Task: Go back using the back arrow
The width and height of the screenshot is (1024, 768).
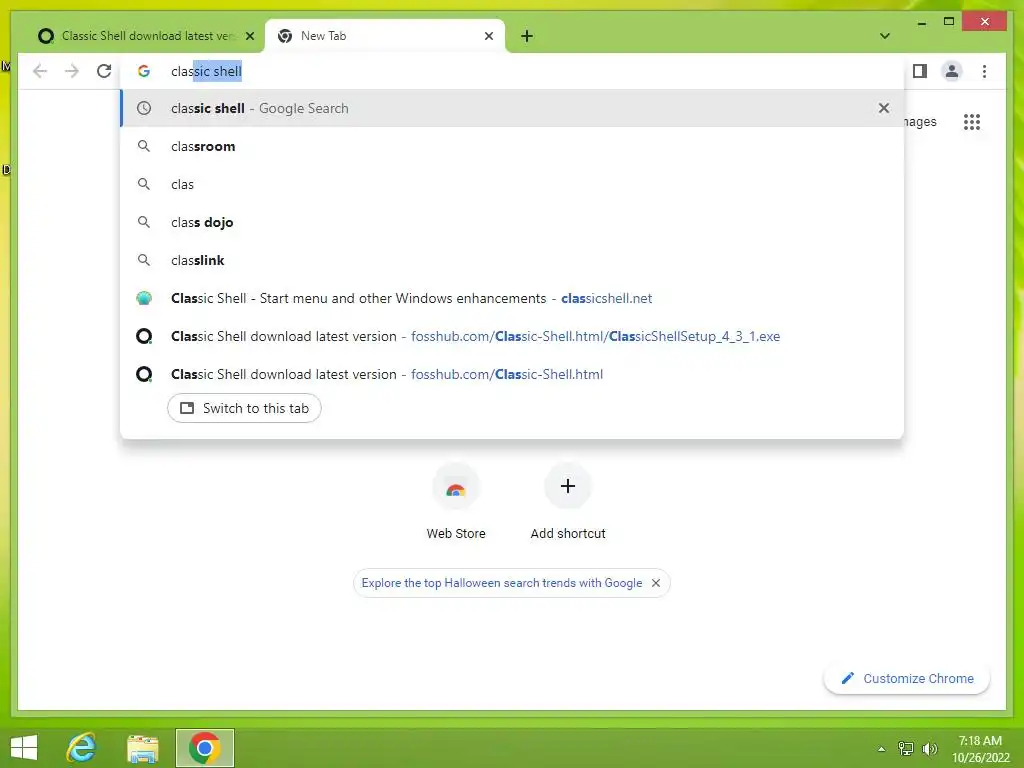Action: coord(40,71)
